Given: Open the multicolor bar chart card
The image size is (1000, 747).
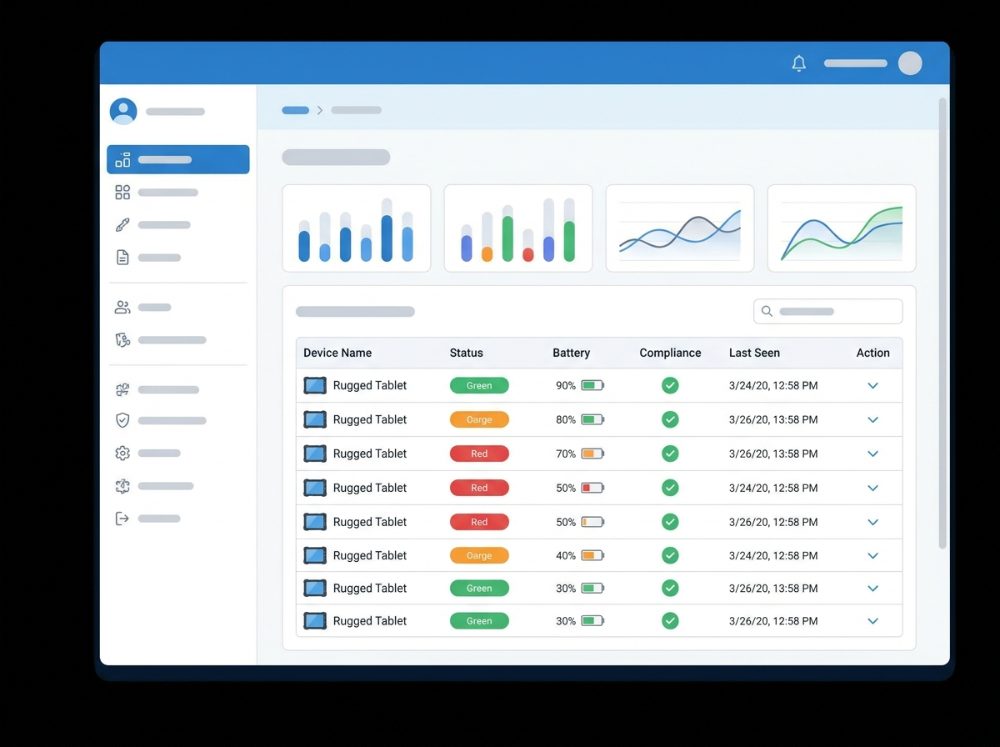Looking at the screenshot, I should (x=518, y=228).
